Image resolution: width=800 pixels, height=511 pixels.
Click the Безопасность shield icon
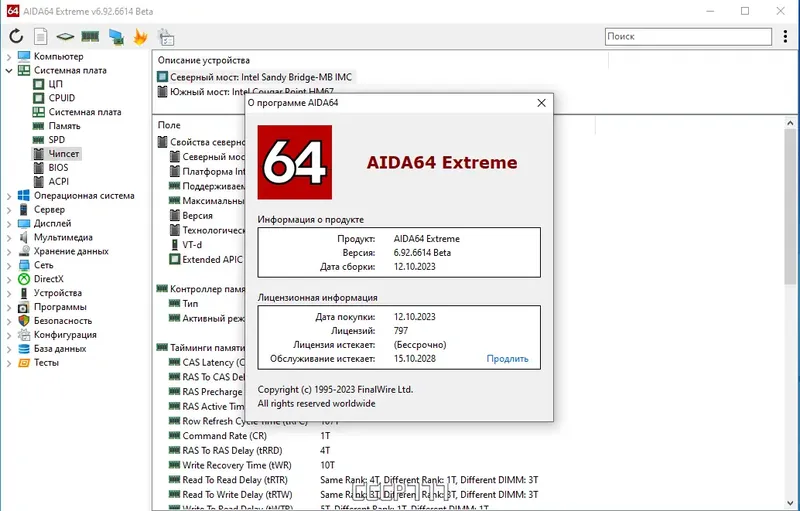coord(24,321)
